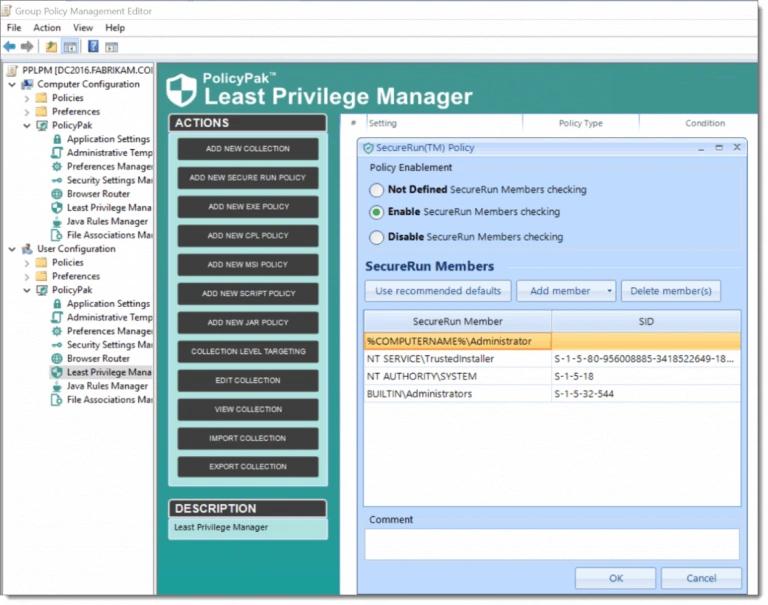Click the SID column header

646,321
